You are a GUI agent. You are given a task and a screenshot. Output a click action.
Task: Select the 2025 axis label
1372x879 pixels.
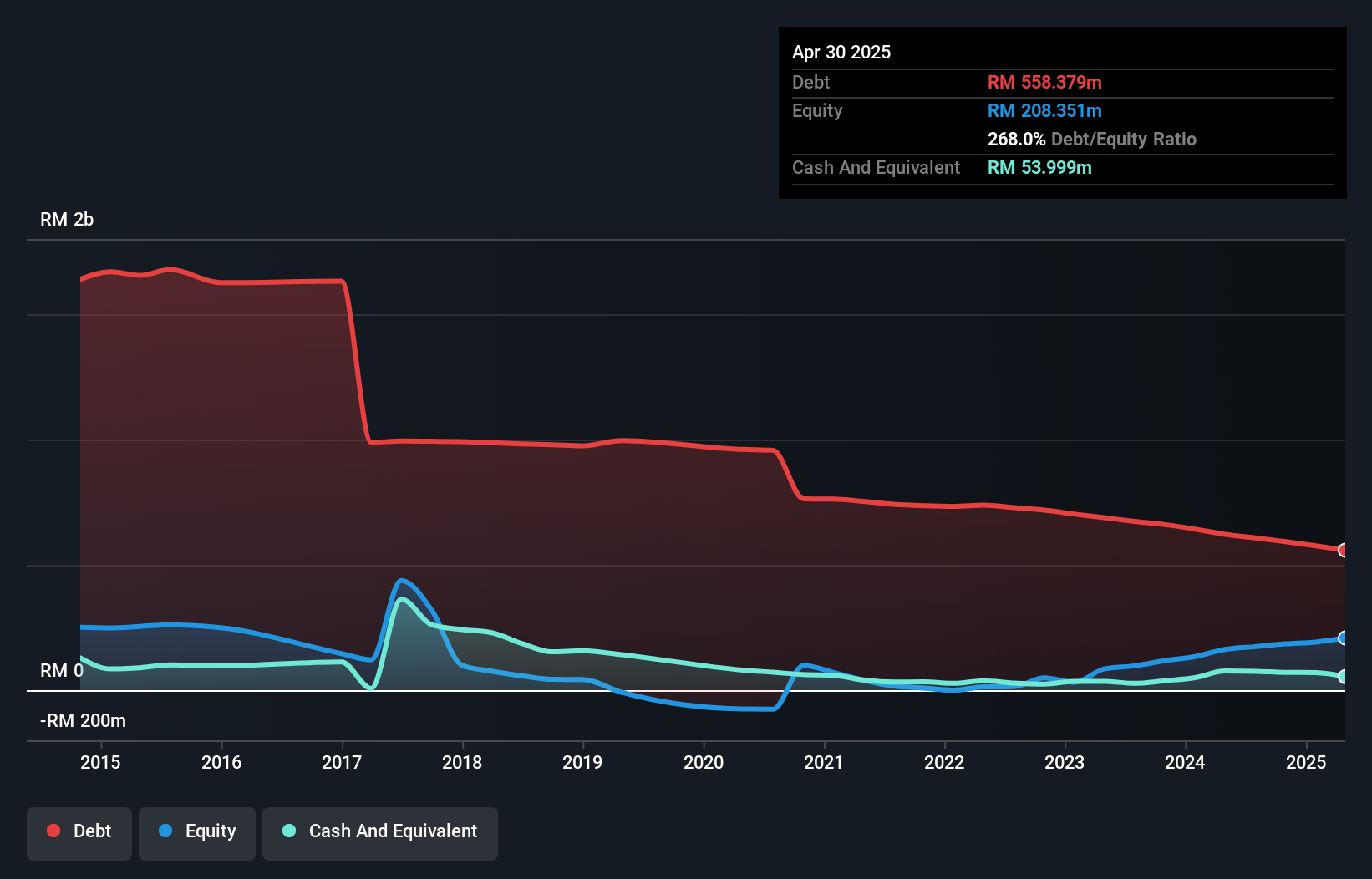1306,762
